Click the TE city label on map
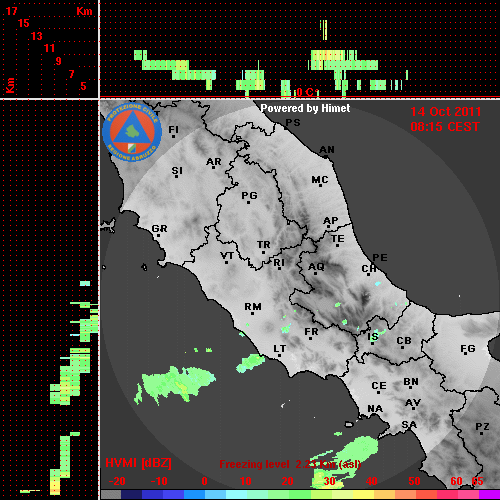This screenshot has width=500, height=500. pyautogui.click(x=338, y=239)
